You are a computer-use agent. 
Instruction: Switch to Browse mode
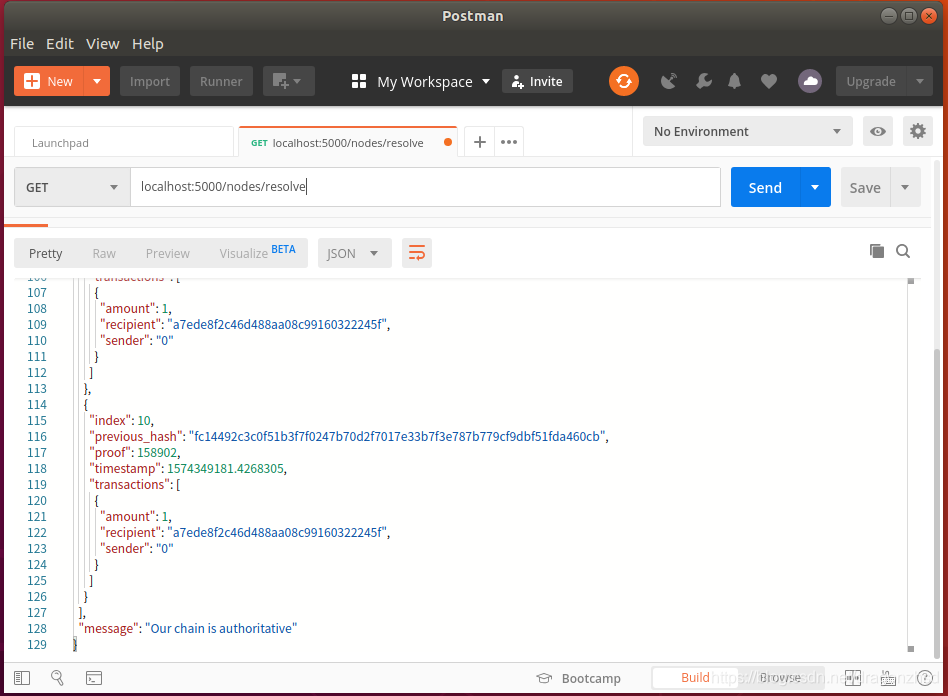(780, 677)
